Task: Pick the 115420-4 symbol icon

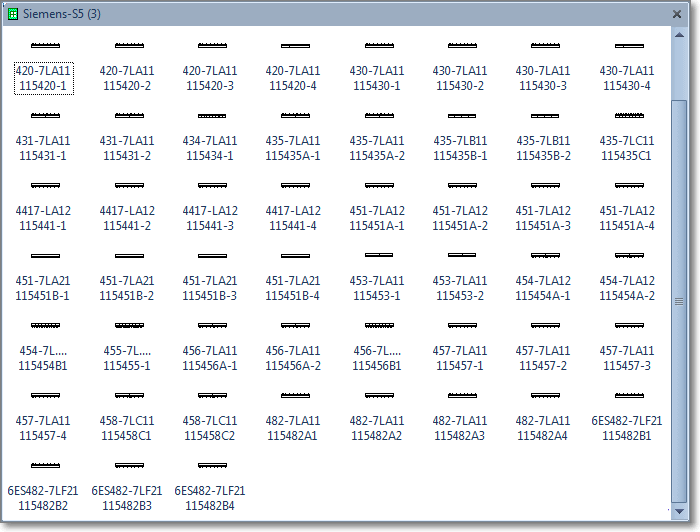Action: tap(295, 46)
